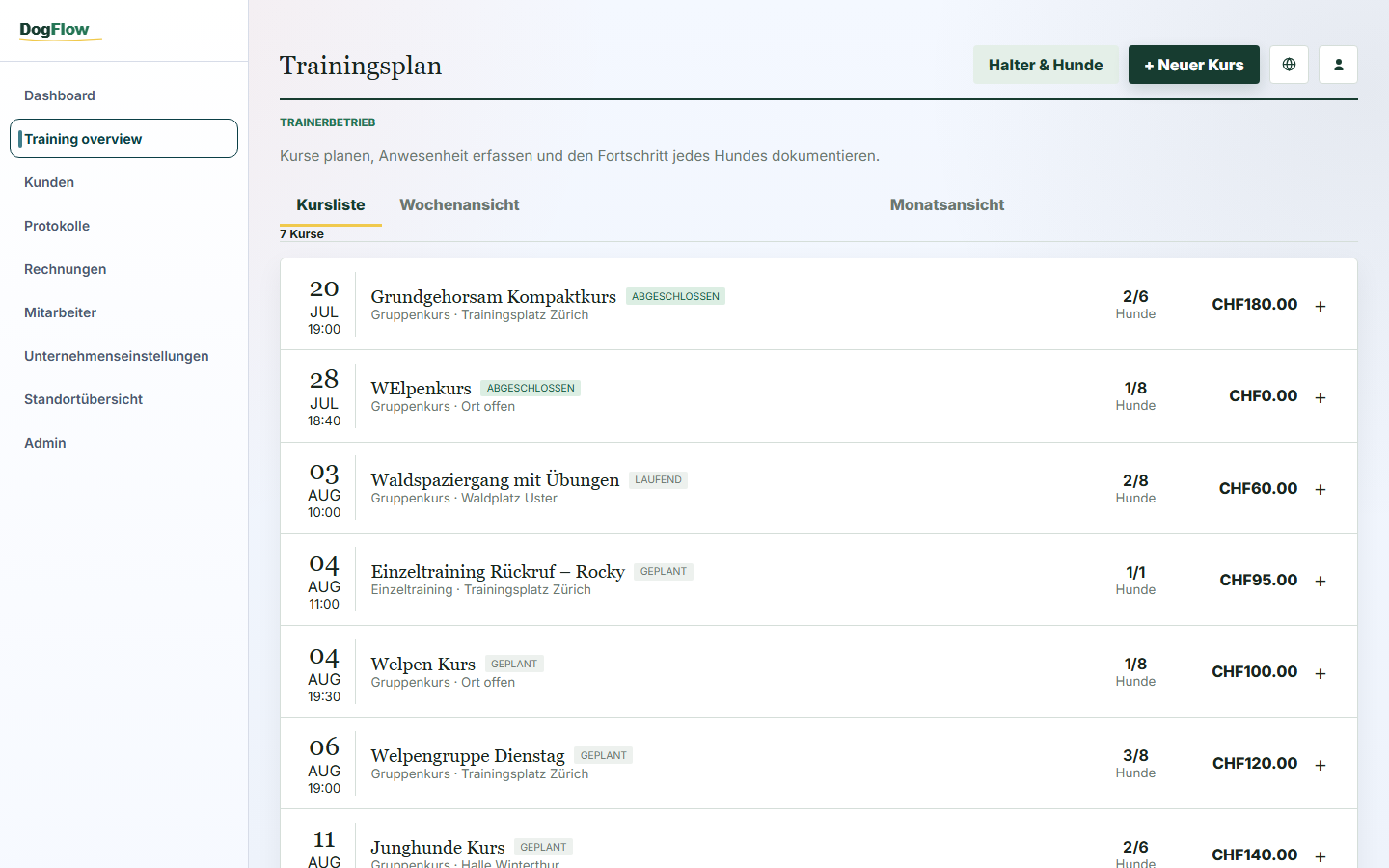The image size is (1389, 868).
Task: Click the 3/8 Hunde count
Action: 1135,763
